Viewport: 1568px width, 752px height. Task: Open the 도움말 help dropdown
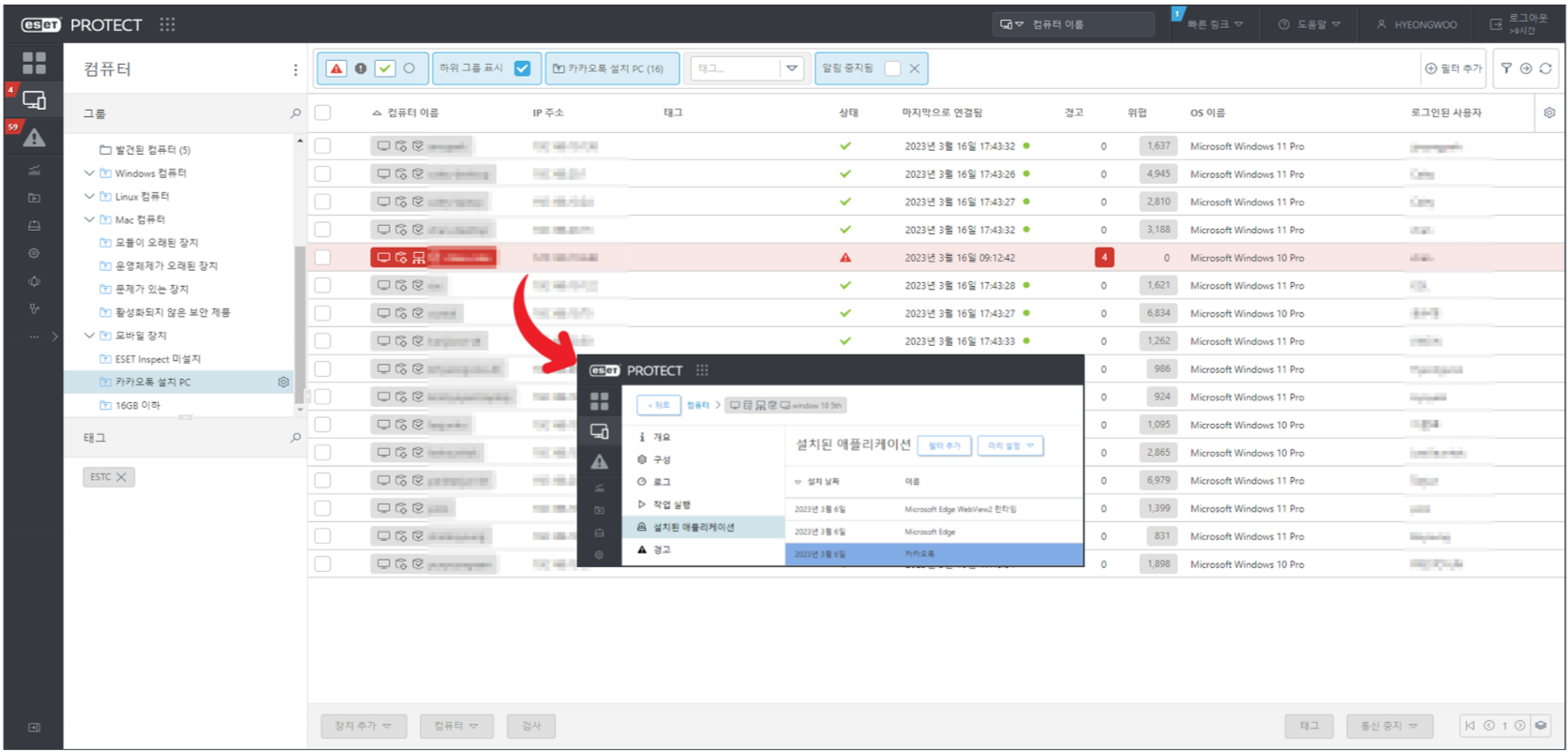click(1309, 24)
